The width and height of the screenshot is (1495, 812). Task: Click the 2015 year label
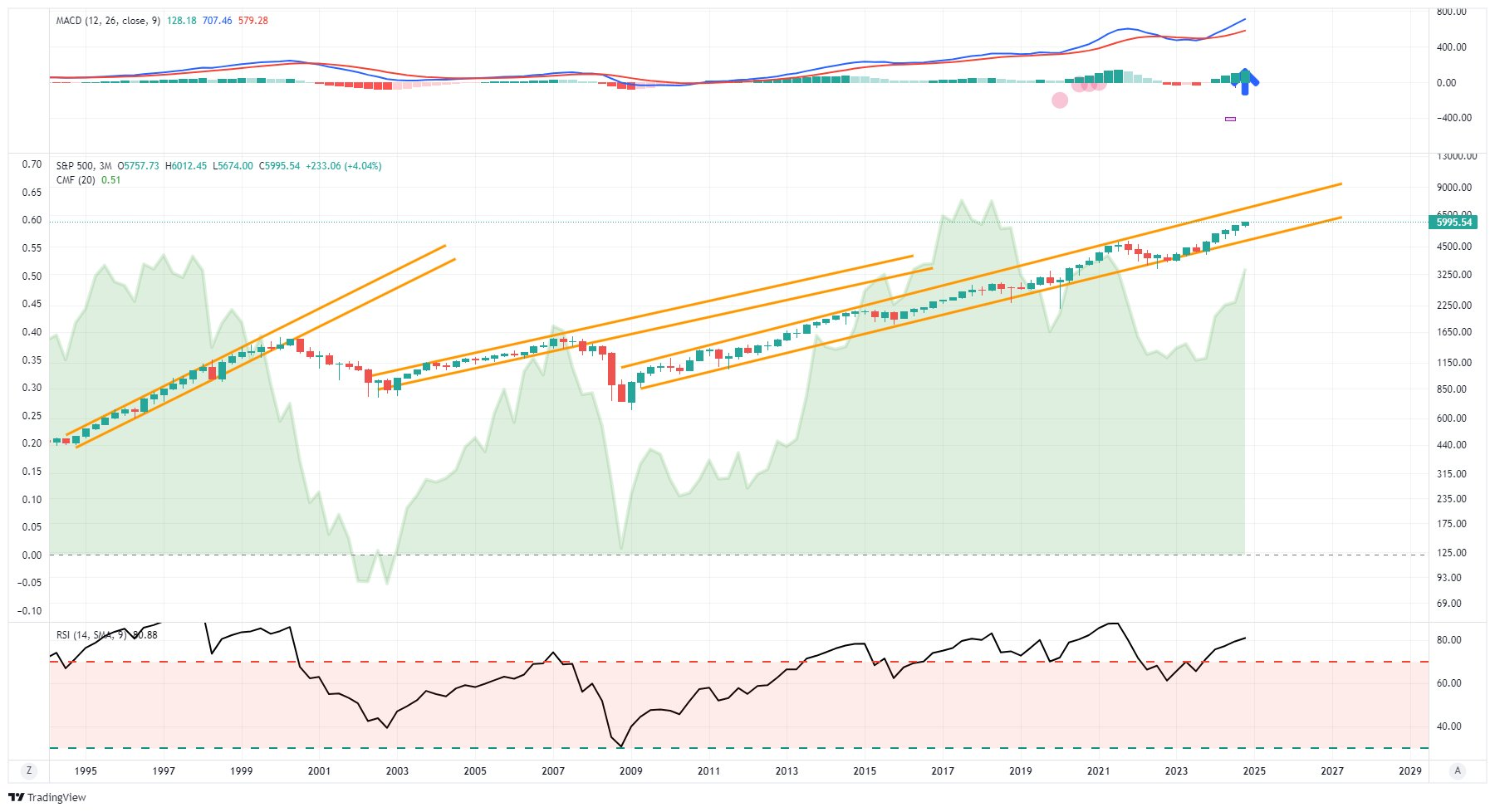[865, 770]
